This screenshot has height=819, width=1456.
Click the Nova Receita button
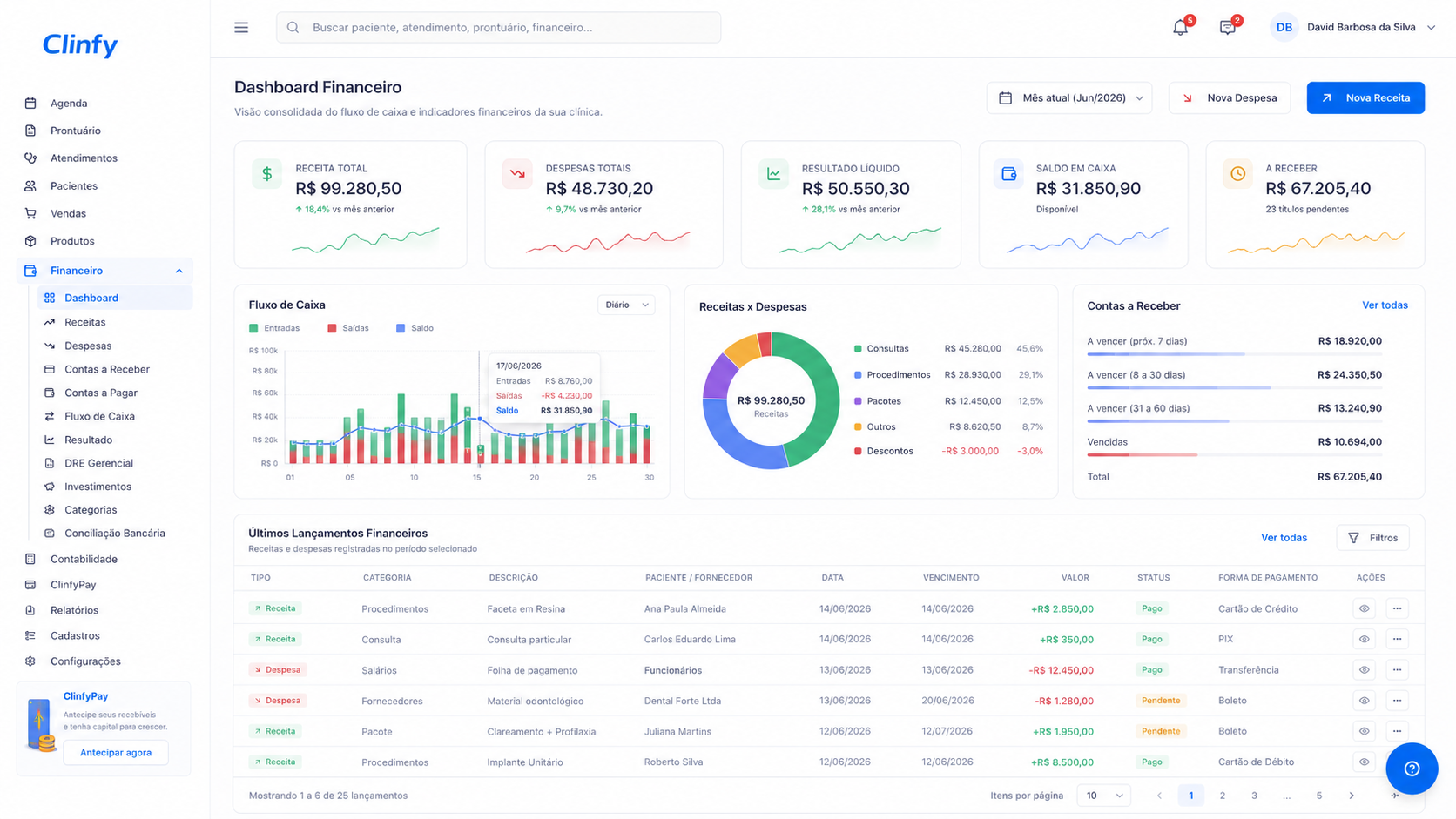point(1365,98)
